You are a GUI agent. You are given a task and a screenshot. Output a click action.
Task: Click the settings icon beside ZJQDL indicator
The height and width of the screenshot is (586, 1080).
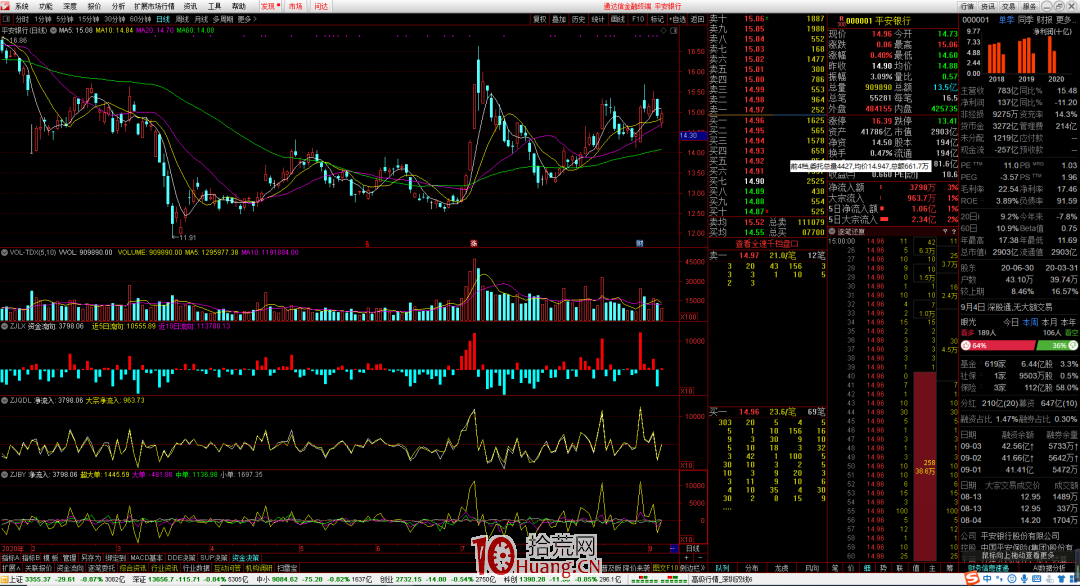4,400
